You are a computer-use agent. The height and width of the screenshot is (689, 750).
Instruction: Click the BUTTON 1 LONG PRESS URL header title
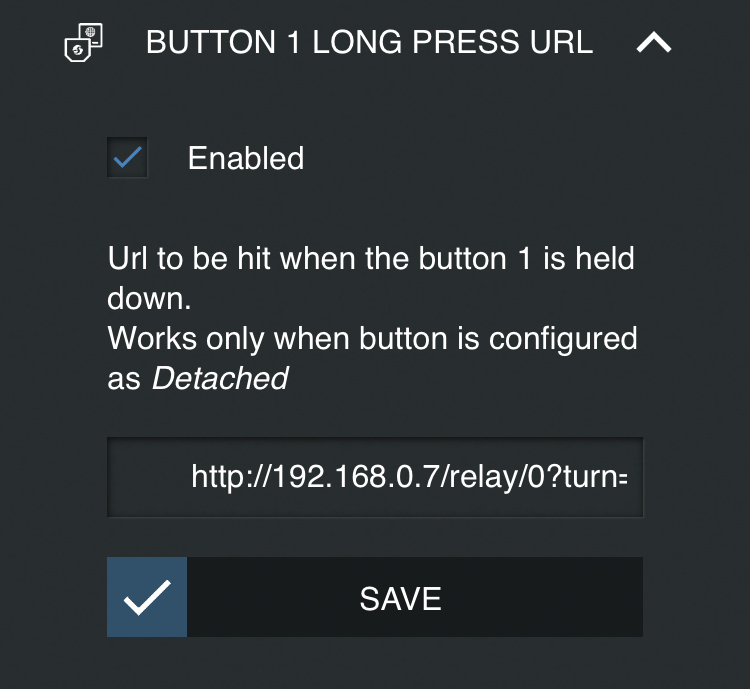(369, 42)
